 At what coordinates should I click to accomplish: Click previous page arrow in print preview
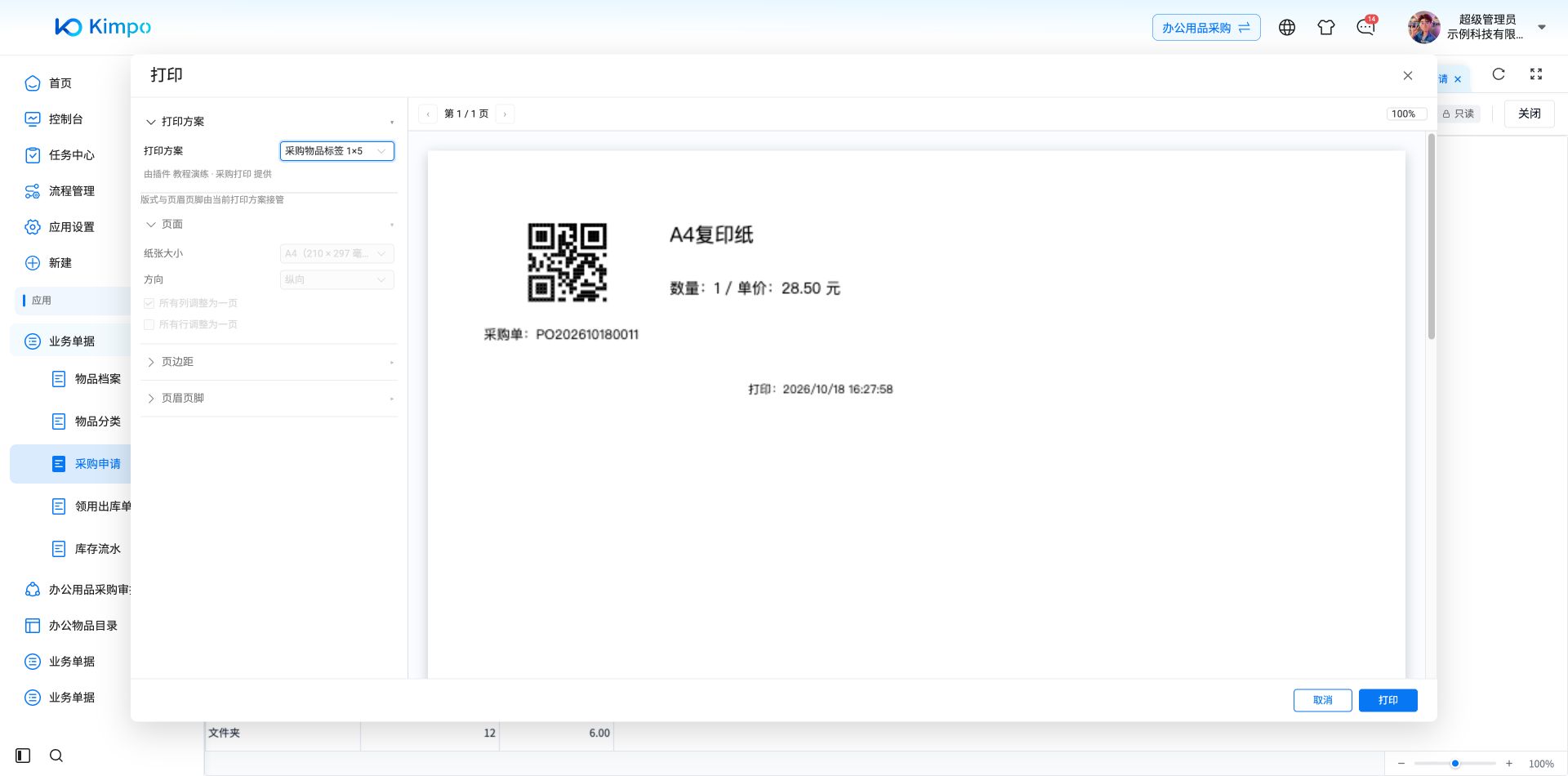coord(428,114)
